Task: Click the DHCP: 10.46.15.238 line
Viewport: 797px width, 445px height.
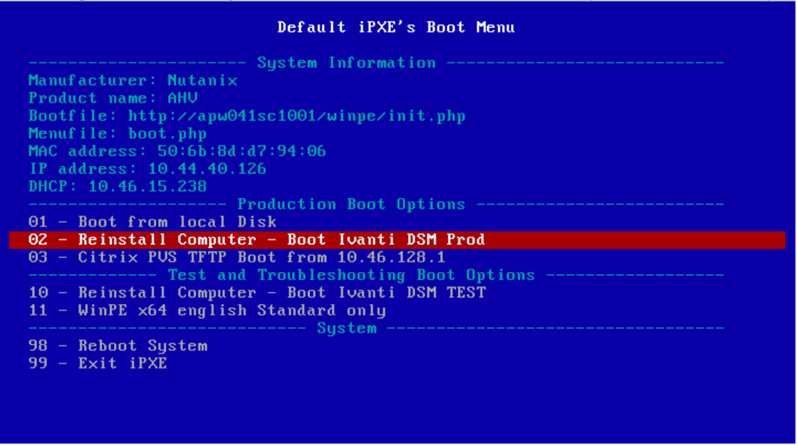Action: (x=118, y=187)
